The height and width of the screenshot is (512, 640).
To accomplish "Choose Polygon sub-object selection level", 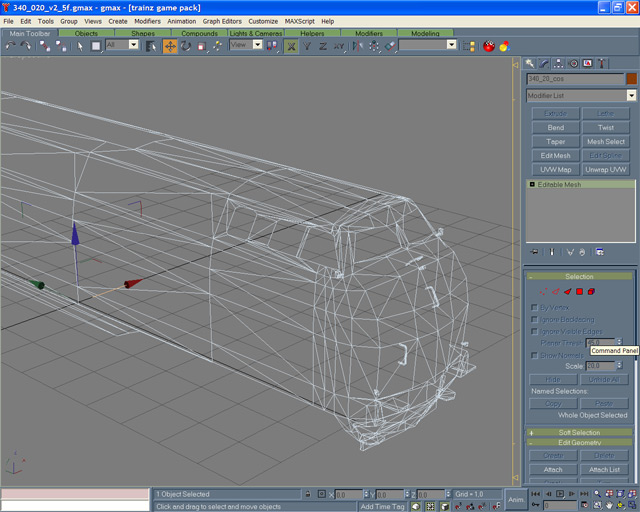I will tap(579, 291).
